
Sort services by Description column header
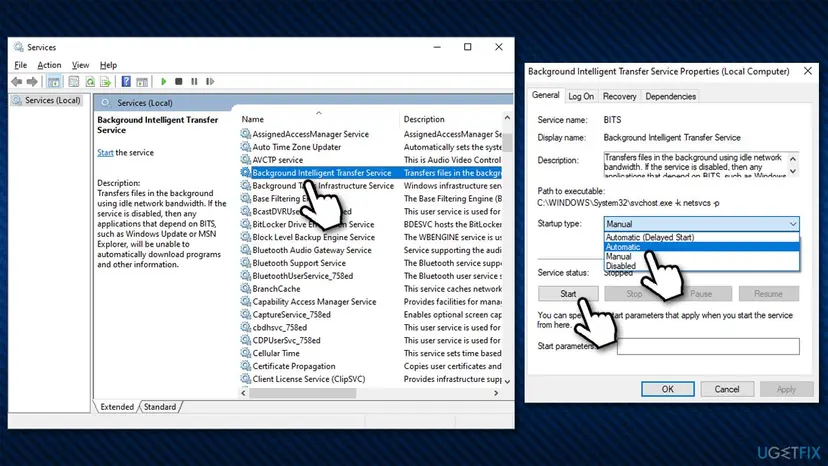[x=450, y=119]
